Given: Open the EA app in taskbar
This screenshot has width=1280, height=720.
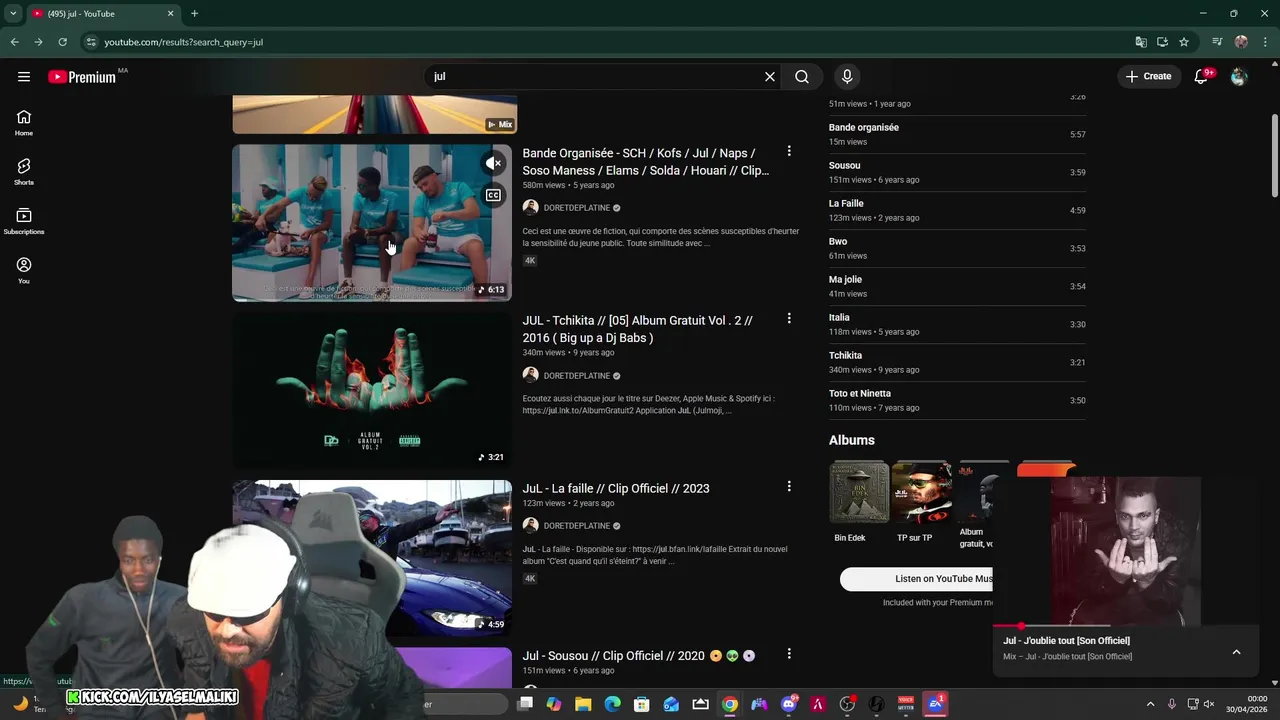Looking at the screenshot, I should (936, 704).
